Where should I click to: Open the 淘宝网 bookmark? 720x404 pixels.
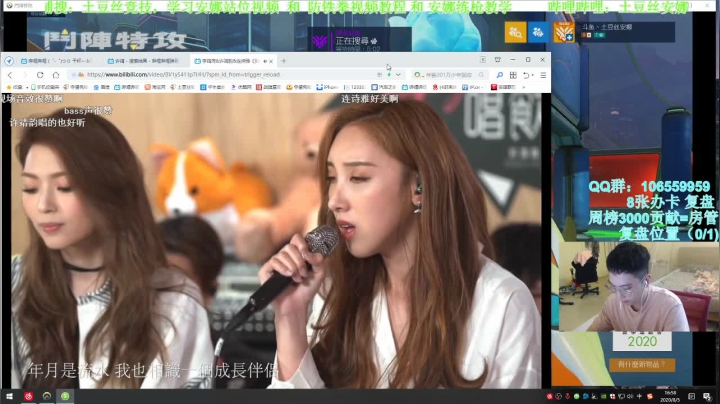pos(155,87)
